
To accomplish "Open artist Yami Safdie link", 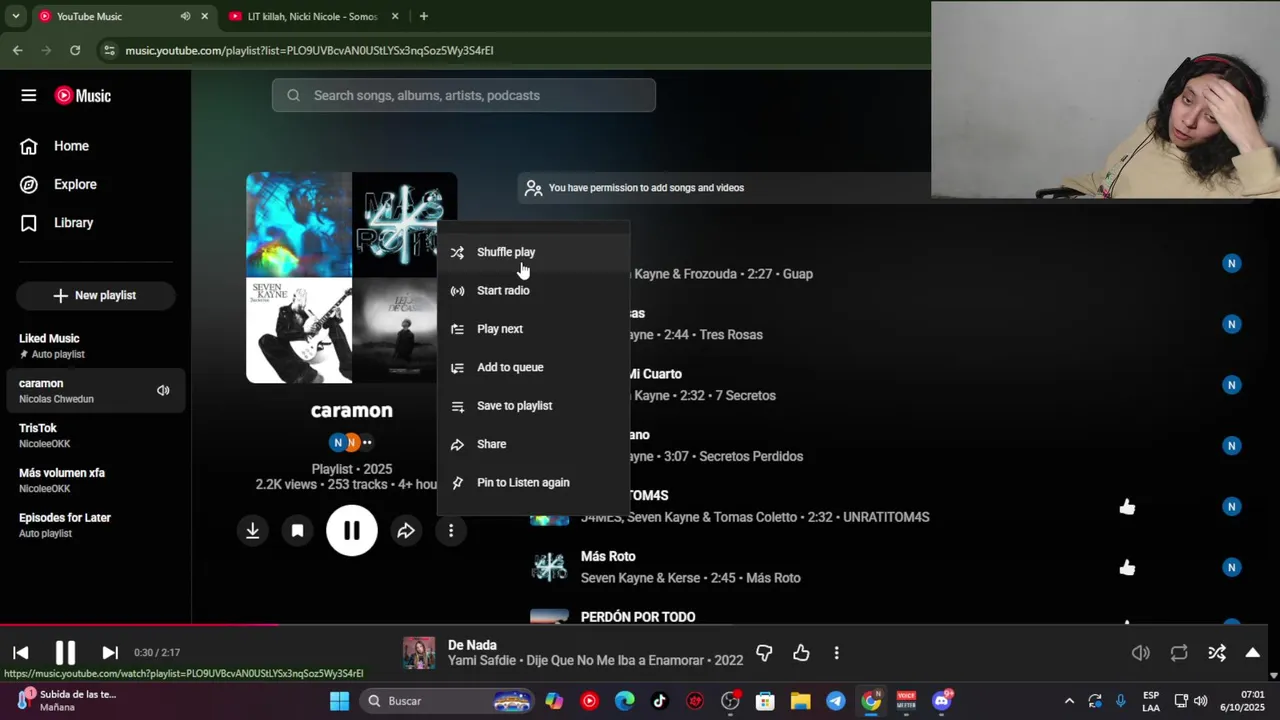I will tap(483, 661).
